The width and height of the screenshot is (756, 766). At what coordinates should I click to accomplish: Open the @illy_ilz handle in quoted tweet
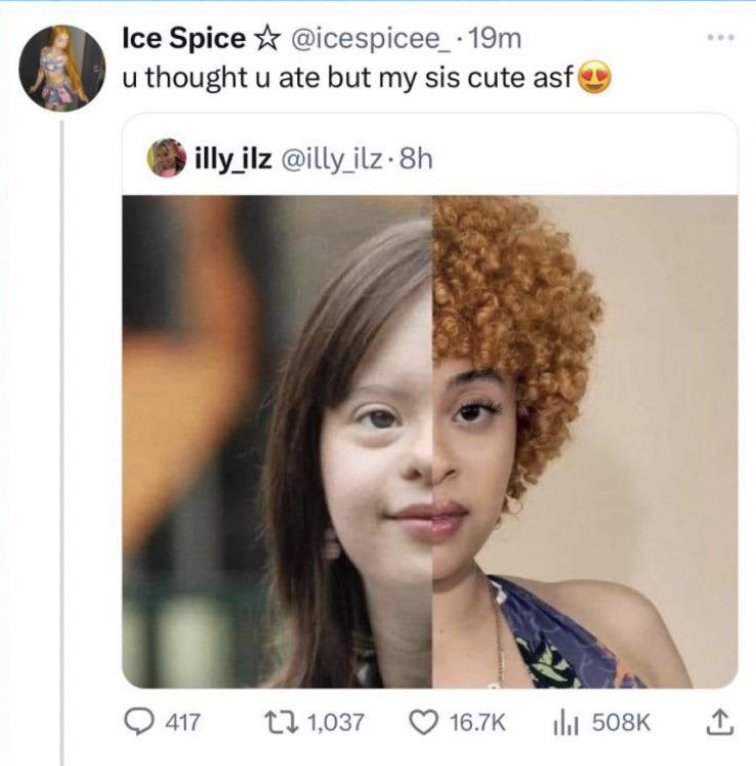pyautogui.click(x=331, y=159)
